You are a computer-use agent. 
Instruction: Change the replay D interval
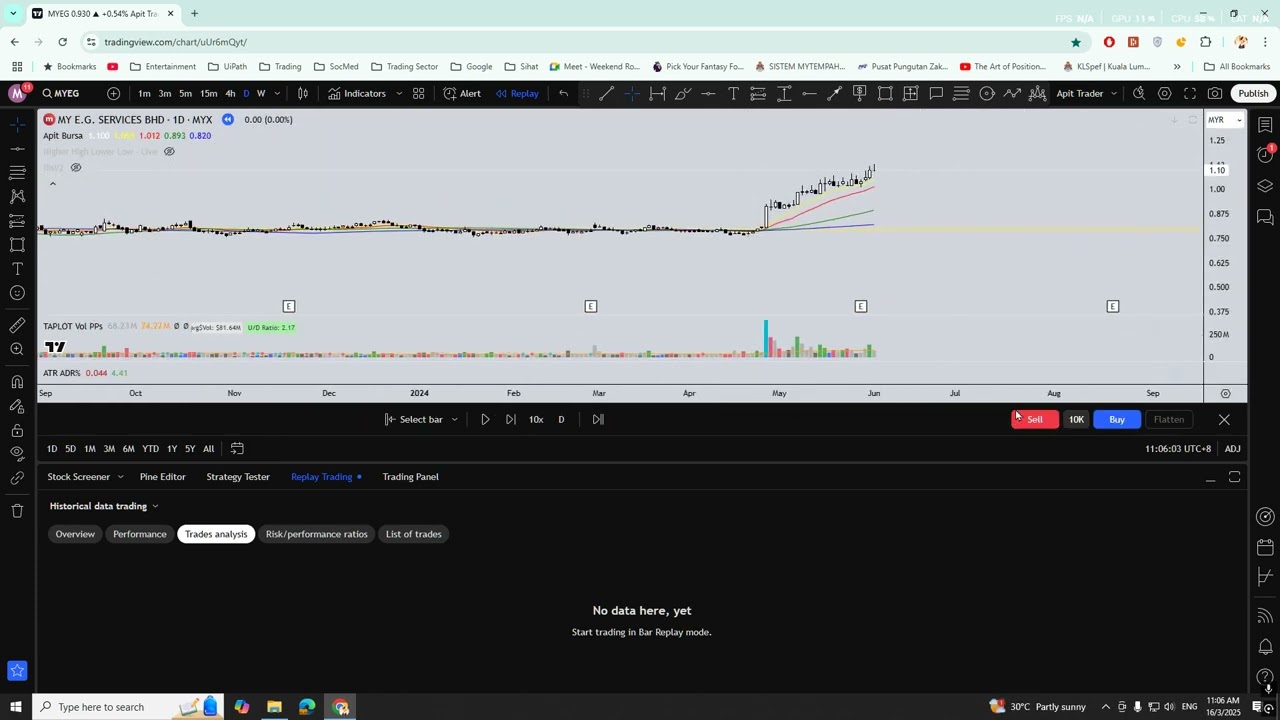coord(561,419)
